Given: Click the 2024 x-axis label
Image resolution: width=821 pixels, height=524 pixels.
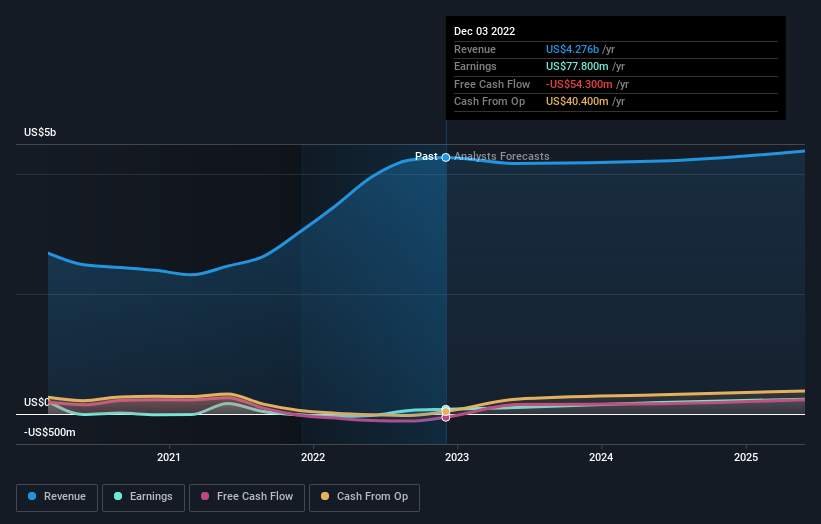Looking at the screenshot, I should pos(601,458).
